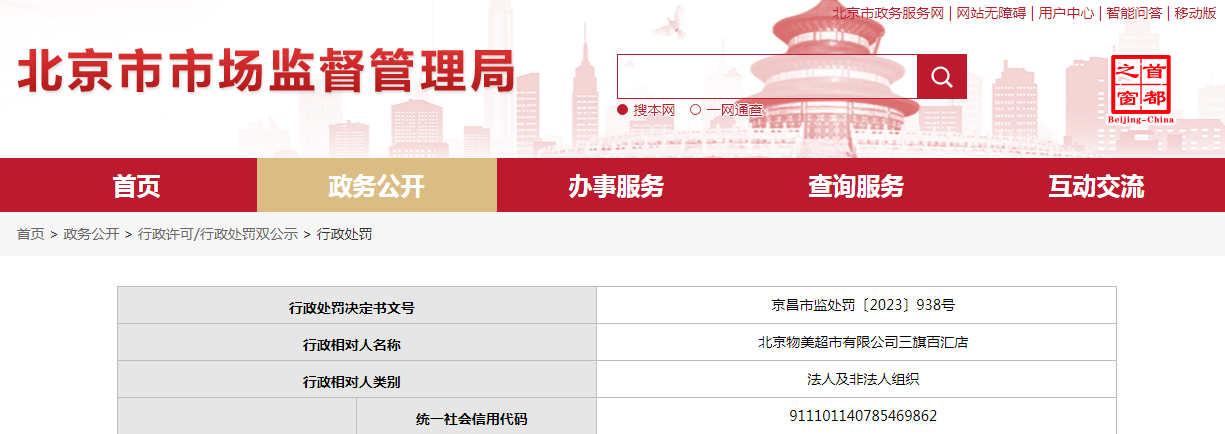Open the 网站无障碍 accessibility link
Viewport: 1225px width, 434px height.
pyautogui.click(x=991, y=13)
